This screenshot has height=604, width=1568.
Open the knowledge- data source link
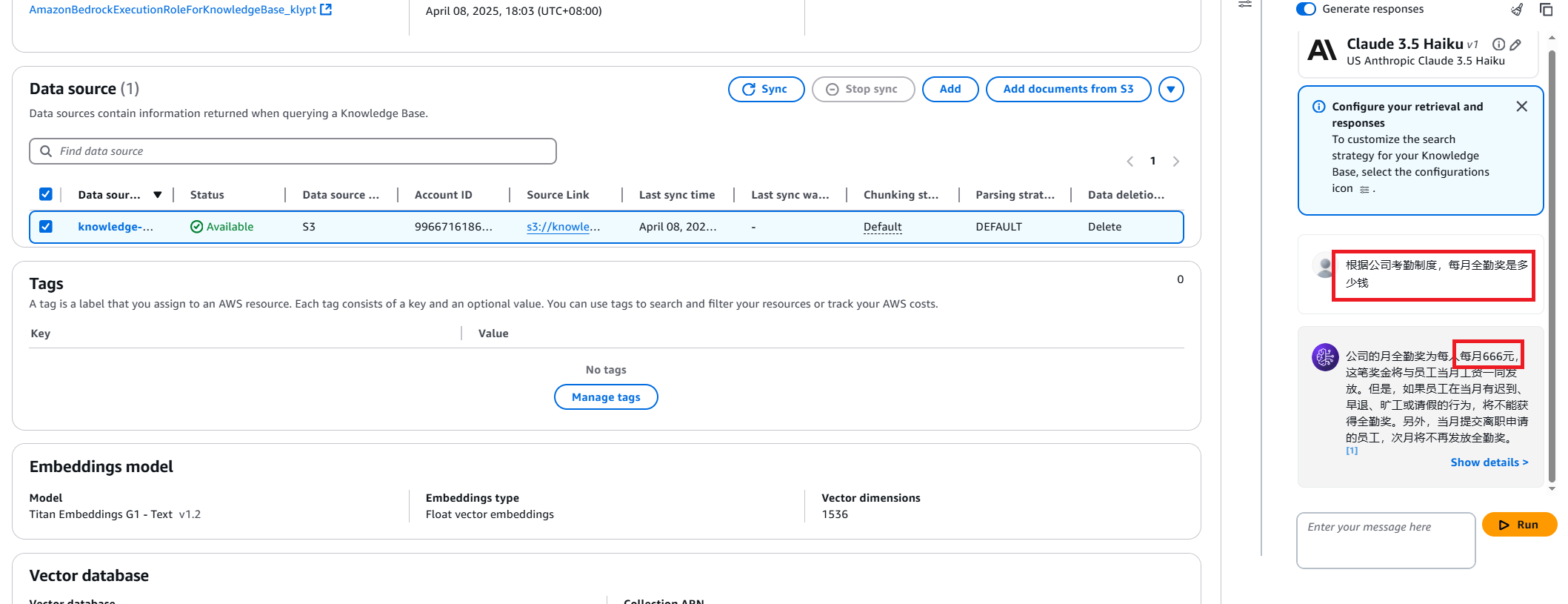point(116,227)
